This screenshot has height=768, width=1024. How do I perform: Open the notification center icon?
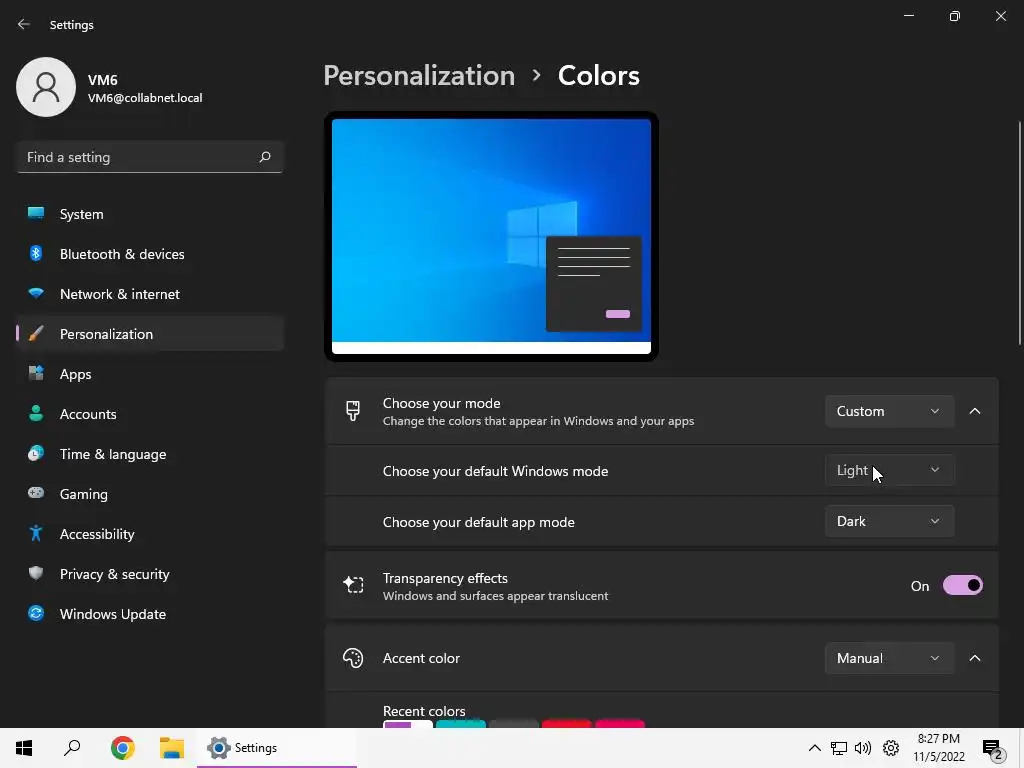point(993,749)
